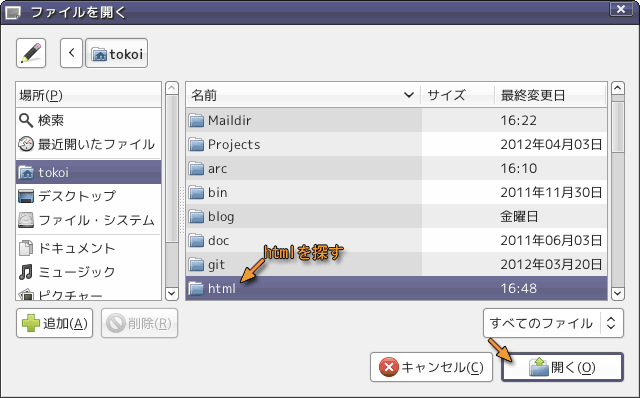Click the doc folder icon
Screen dimensions: 640x398
tap(196, 240)
